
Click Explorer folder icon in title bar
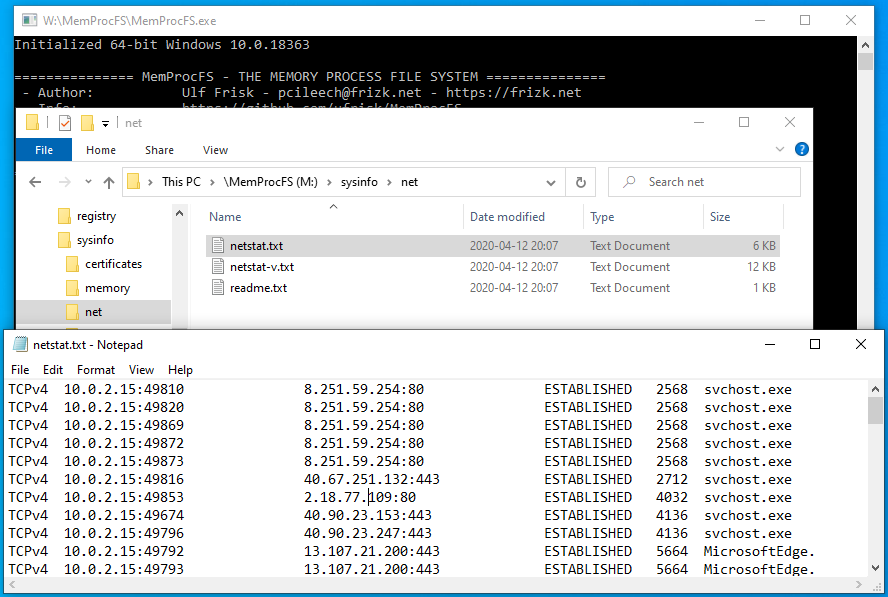click(x=32, y=122)
